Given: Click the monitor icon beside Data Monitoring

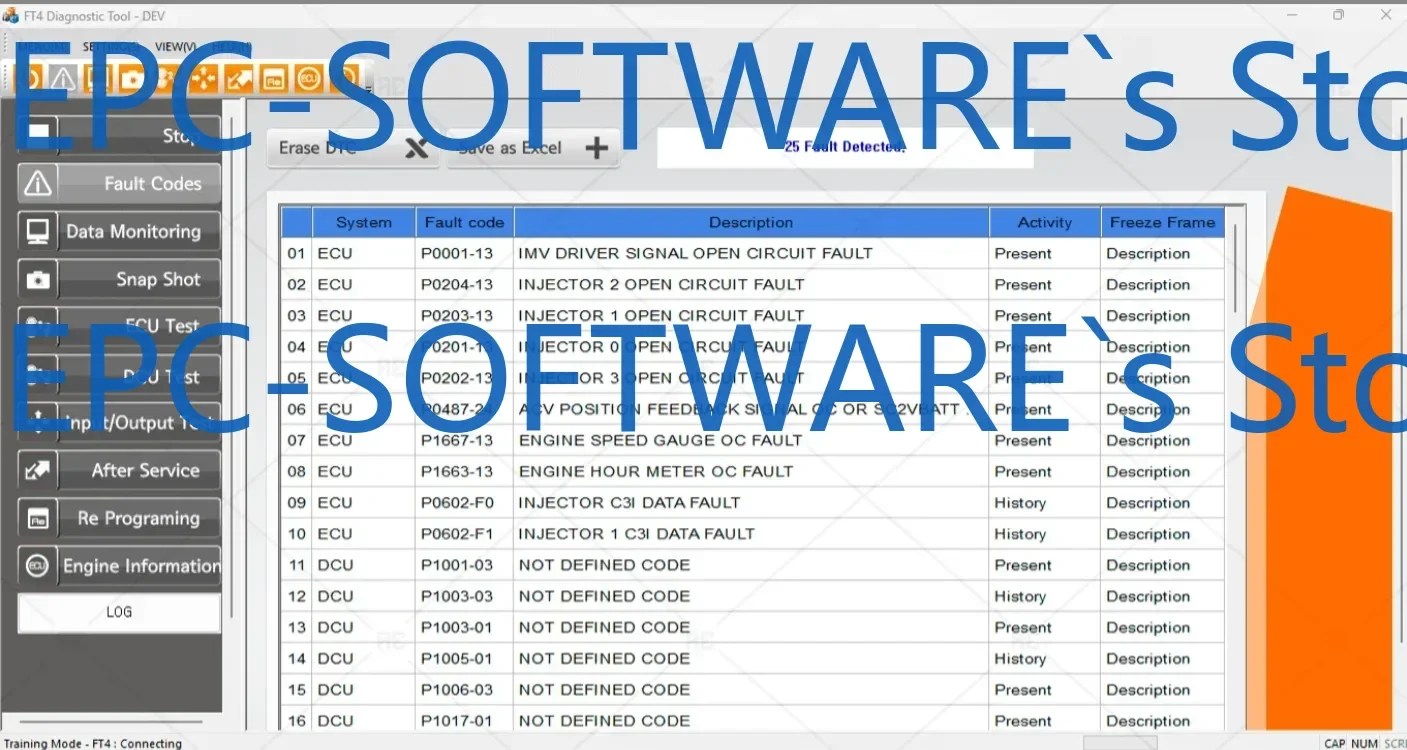Looking at the screenshot, I should click(38, 231).
